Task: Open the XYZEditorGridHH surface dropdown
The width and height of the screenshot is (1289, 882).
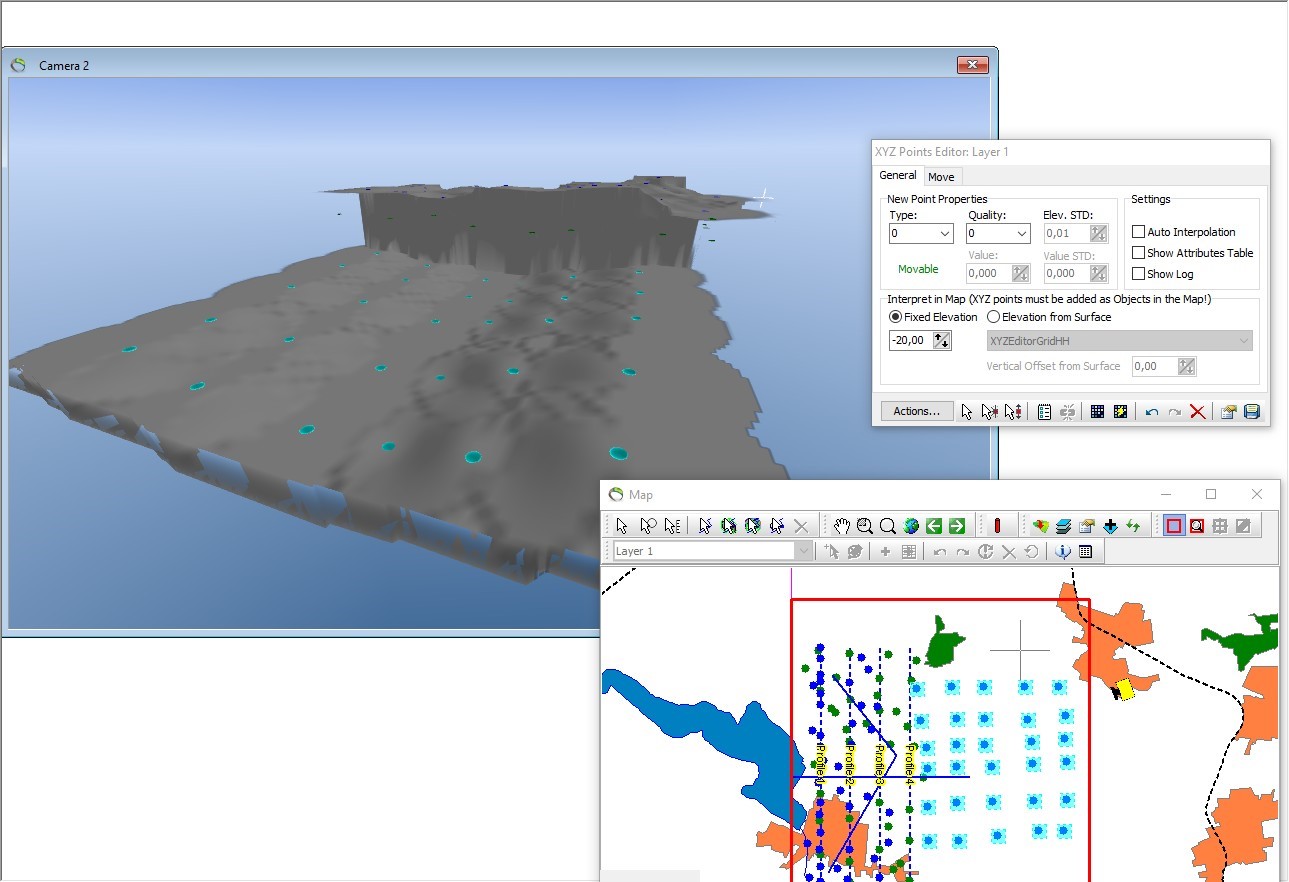Action: 1119,341
